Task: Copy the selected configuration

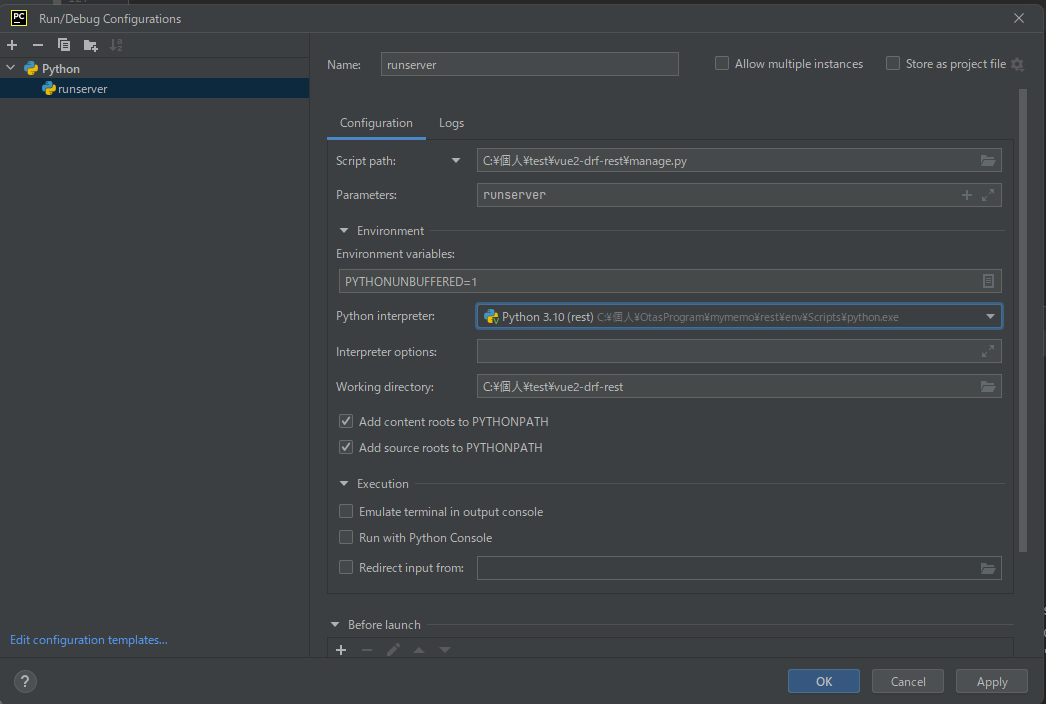Action: pos(64,45)
